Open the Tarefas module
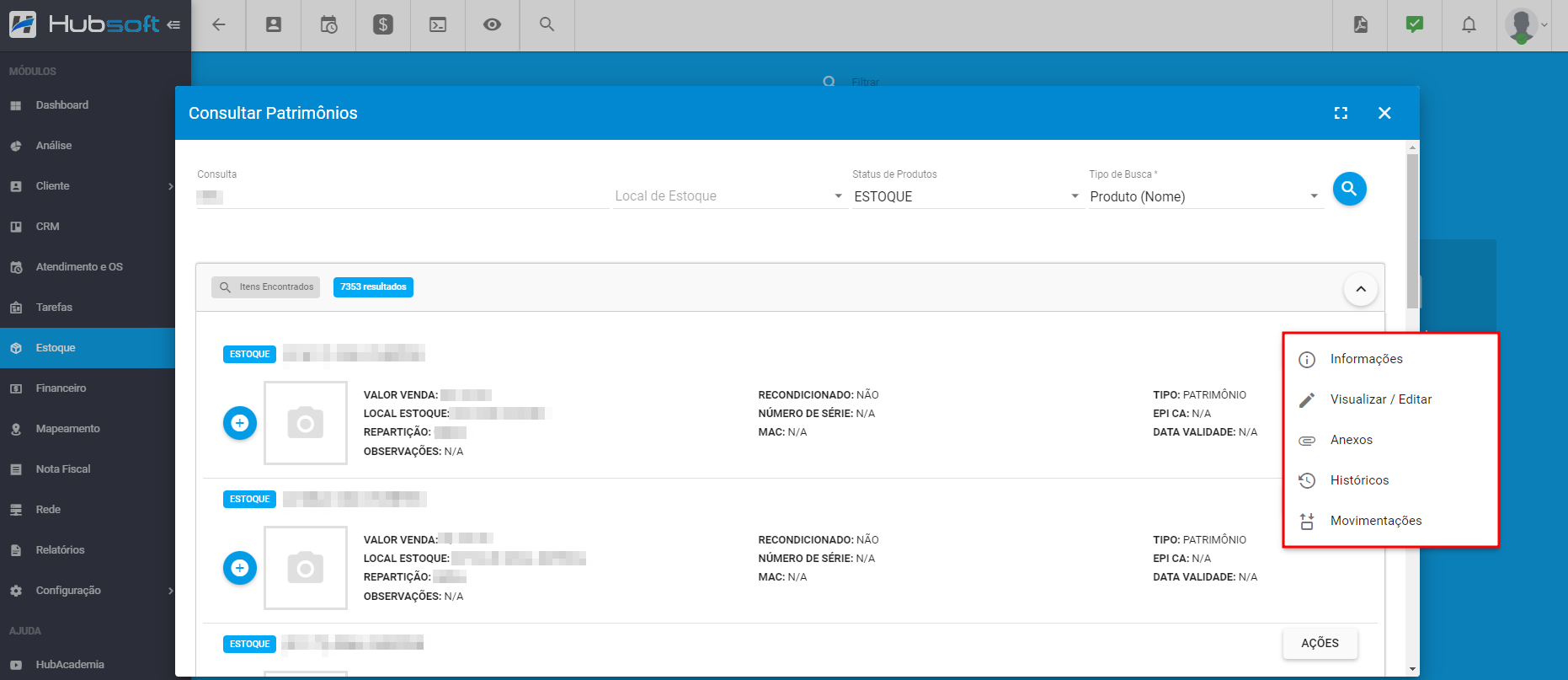This screenshot has width=1568, height=680. (88, 308)
